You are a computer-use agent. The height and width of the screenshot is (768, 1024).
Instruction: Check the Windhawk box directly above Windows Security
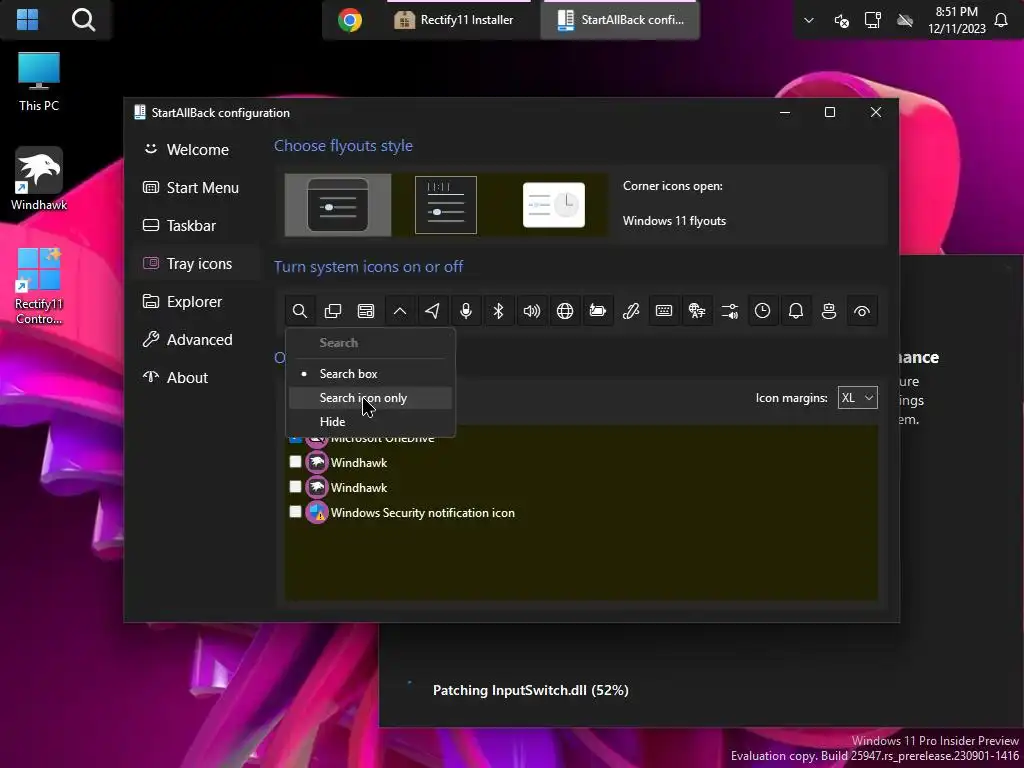295,487
